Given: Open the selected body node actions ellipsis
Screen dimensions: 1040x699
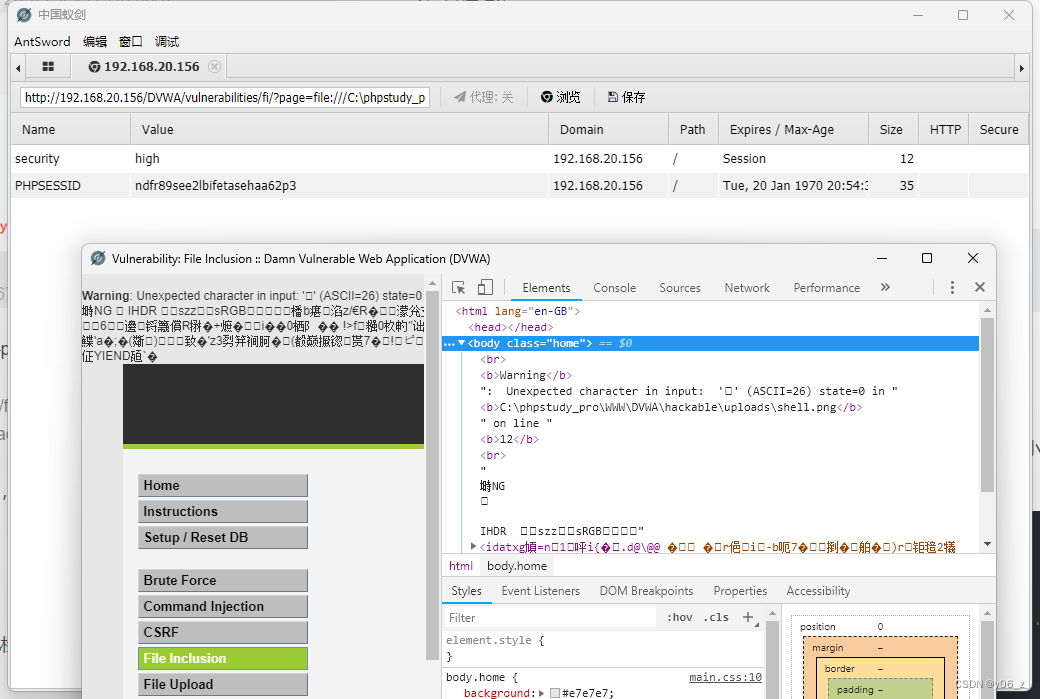Looking at the screenshot, I should pos(449,344).
